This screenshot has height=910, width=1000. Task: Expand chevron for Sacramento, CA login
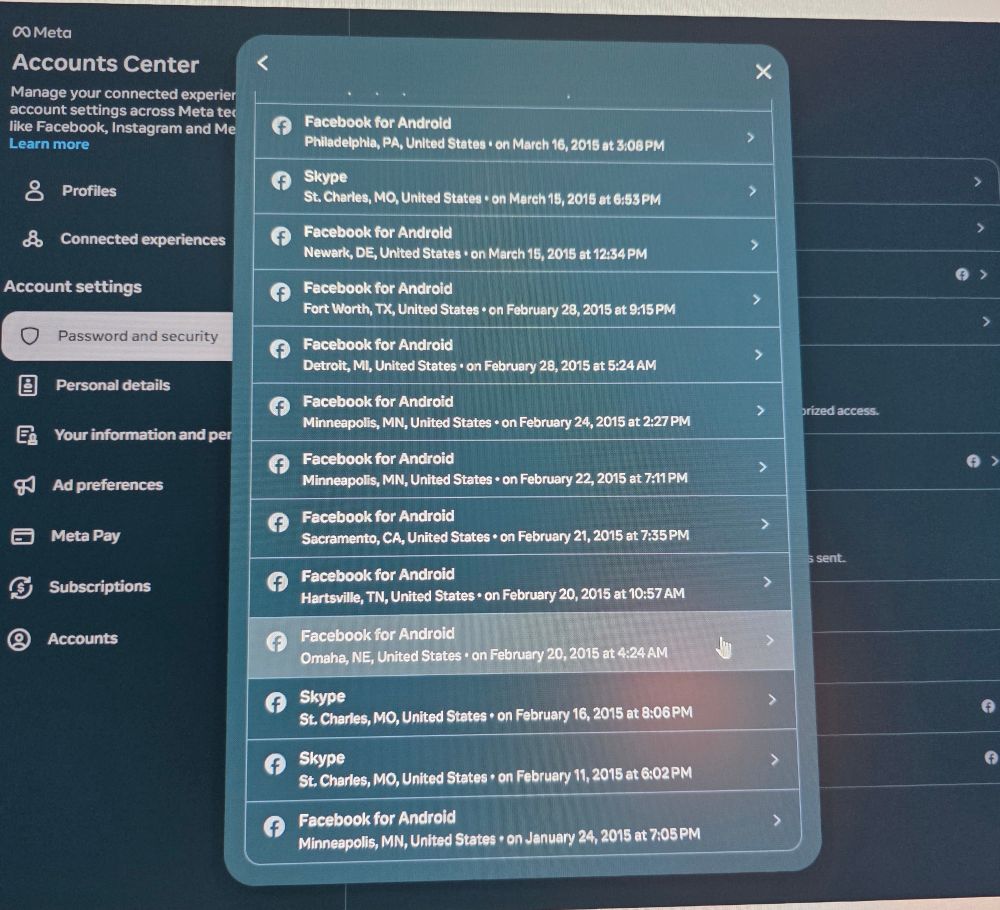765,524
